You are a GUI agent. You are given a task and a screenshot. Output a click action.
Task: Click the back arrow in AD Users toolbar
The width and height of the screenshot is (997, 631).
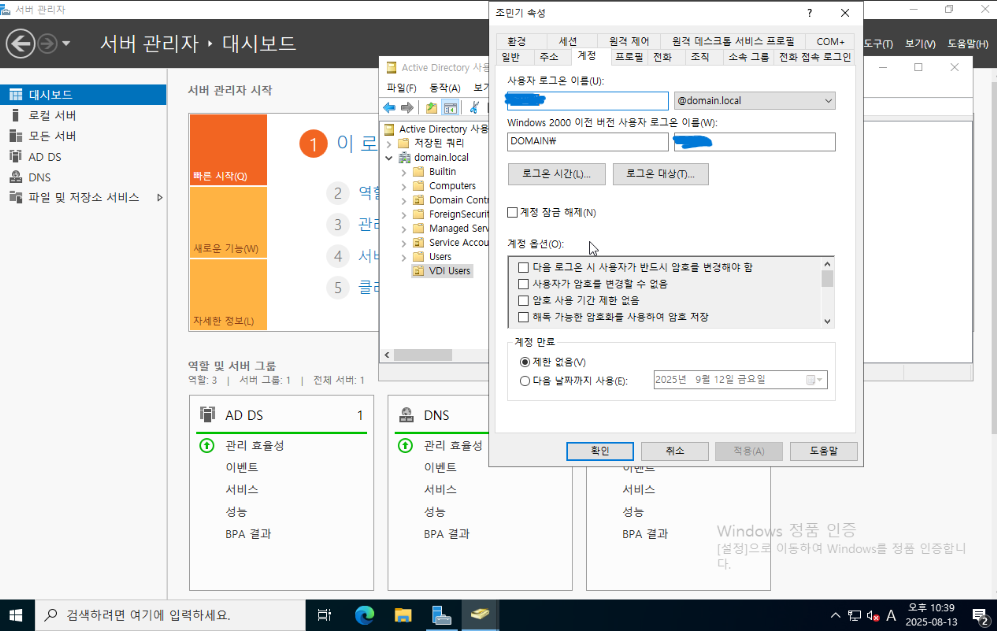(389, 108)
